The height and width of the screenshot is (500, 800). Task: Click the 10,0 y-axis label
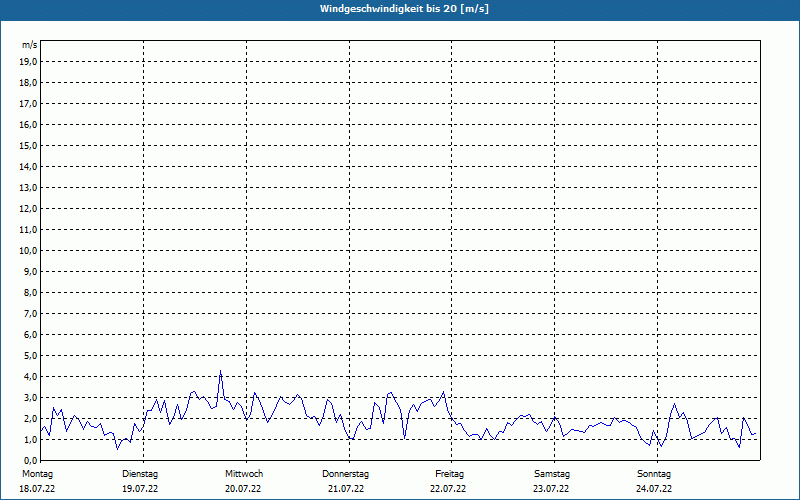pos(30,251)
